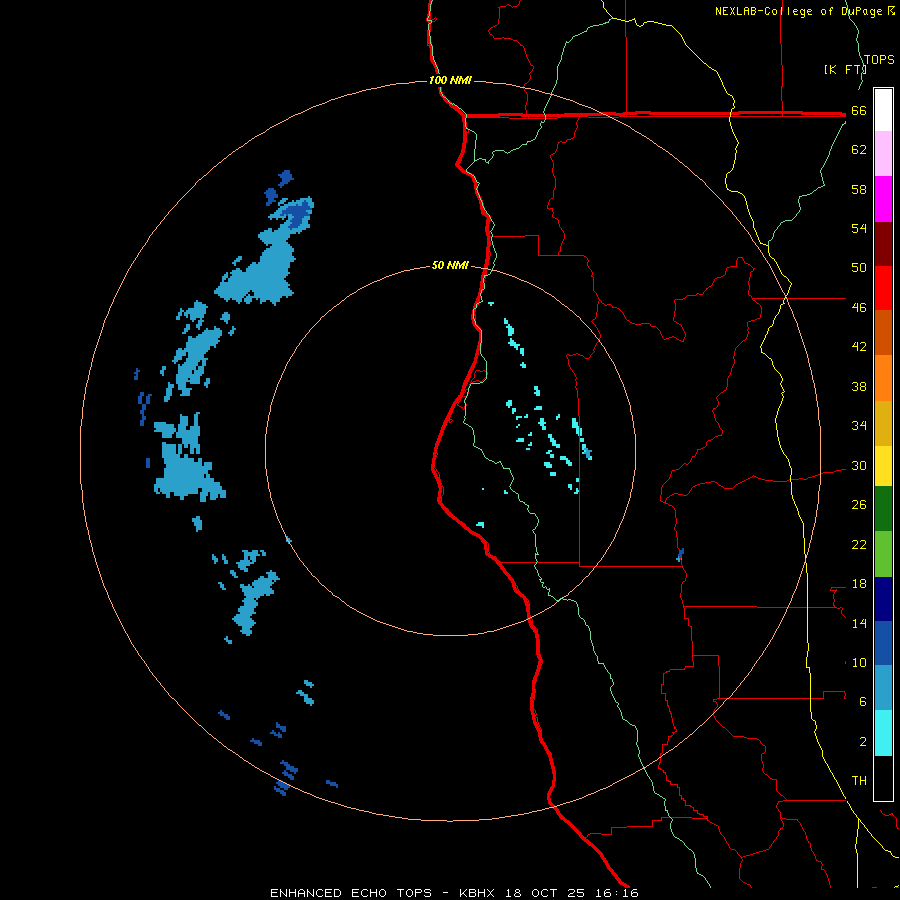Click the '34' legend value

click(859, 426)
